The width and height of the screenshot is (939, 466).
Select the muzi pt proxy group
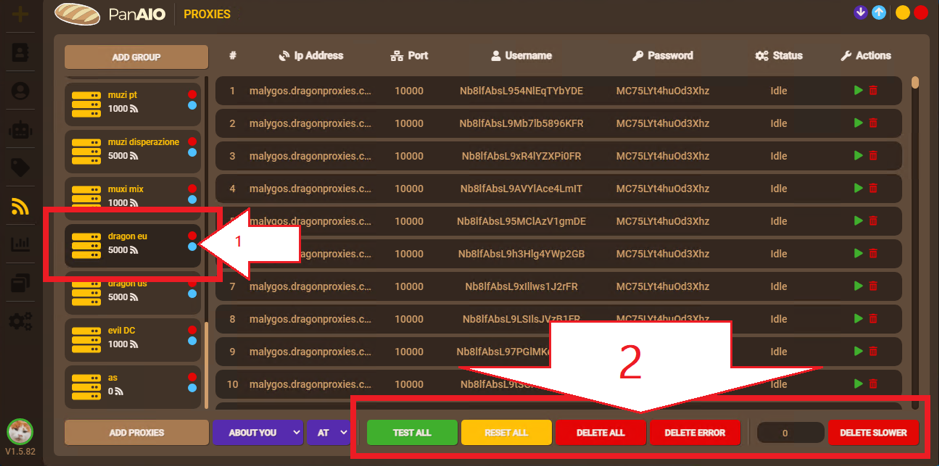[132, 104]
